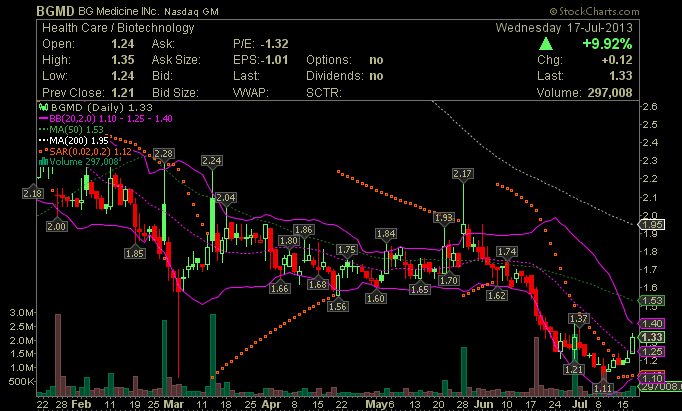Click the 1.95 MA(200) tag on the right axis
Viewport: 682px width, 411px height.
[x=652, y=224]
